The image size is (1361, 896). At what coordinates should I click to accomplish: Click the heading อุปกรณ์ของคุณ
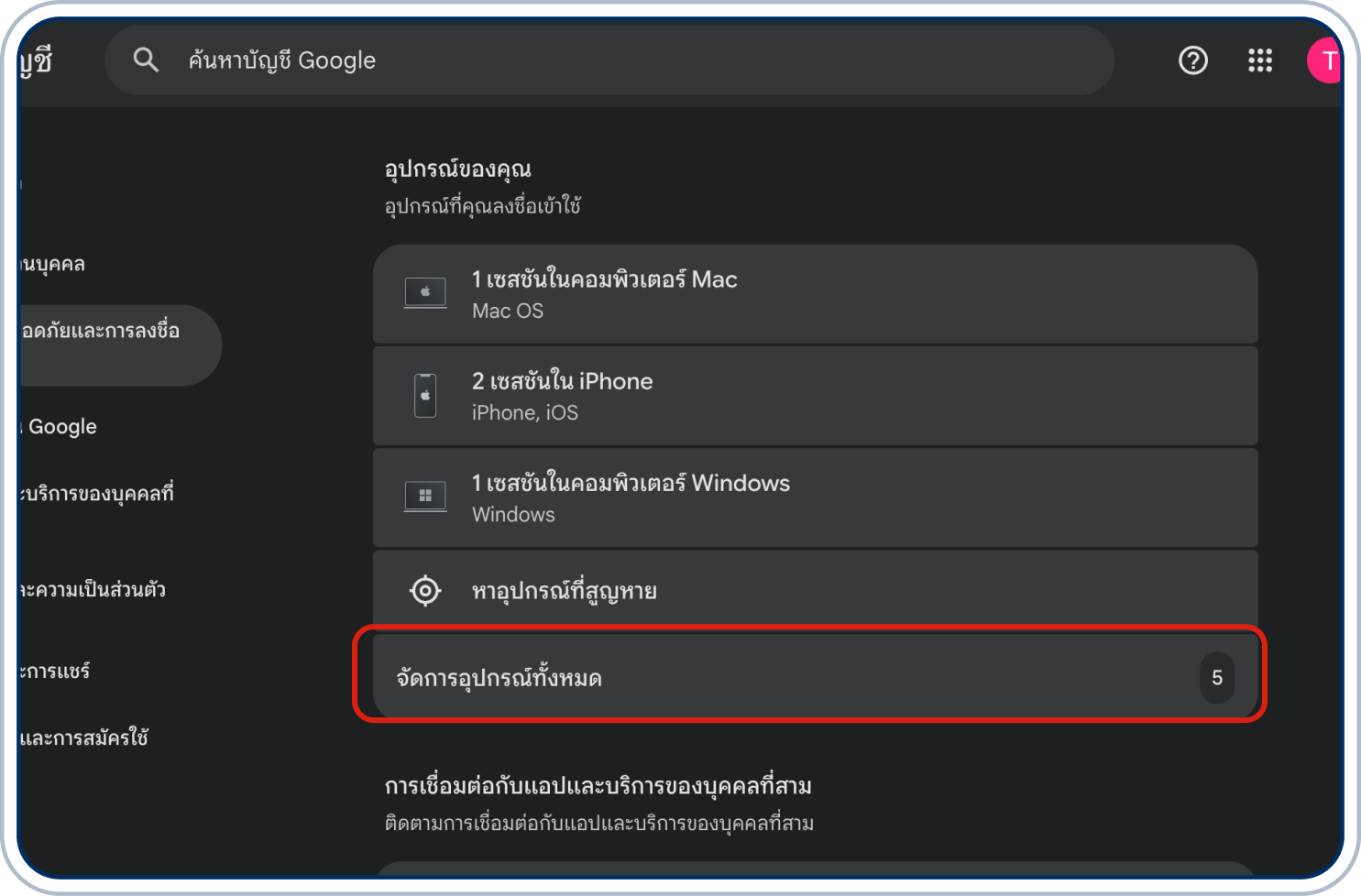coord(457,169)
